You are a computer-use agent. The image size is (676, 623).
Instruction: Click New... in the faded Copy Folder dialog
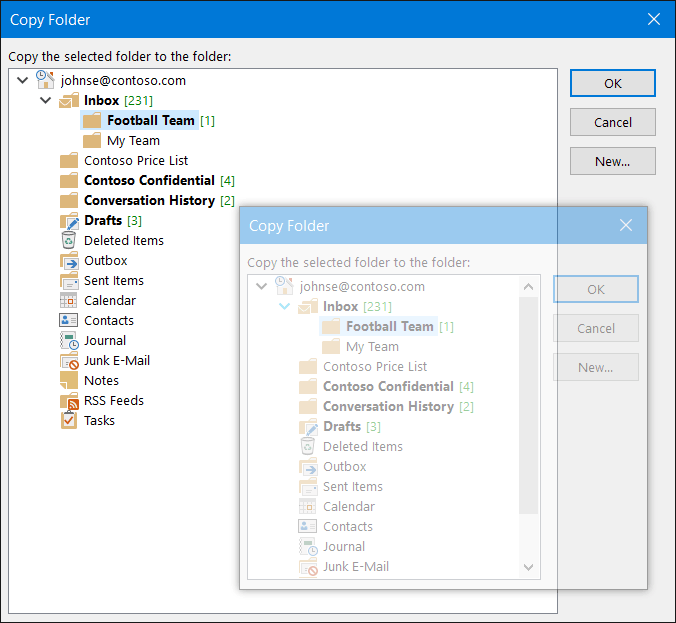596,367
